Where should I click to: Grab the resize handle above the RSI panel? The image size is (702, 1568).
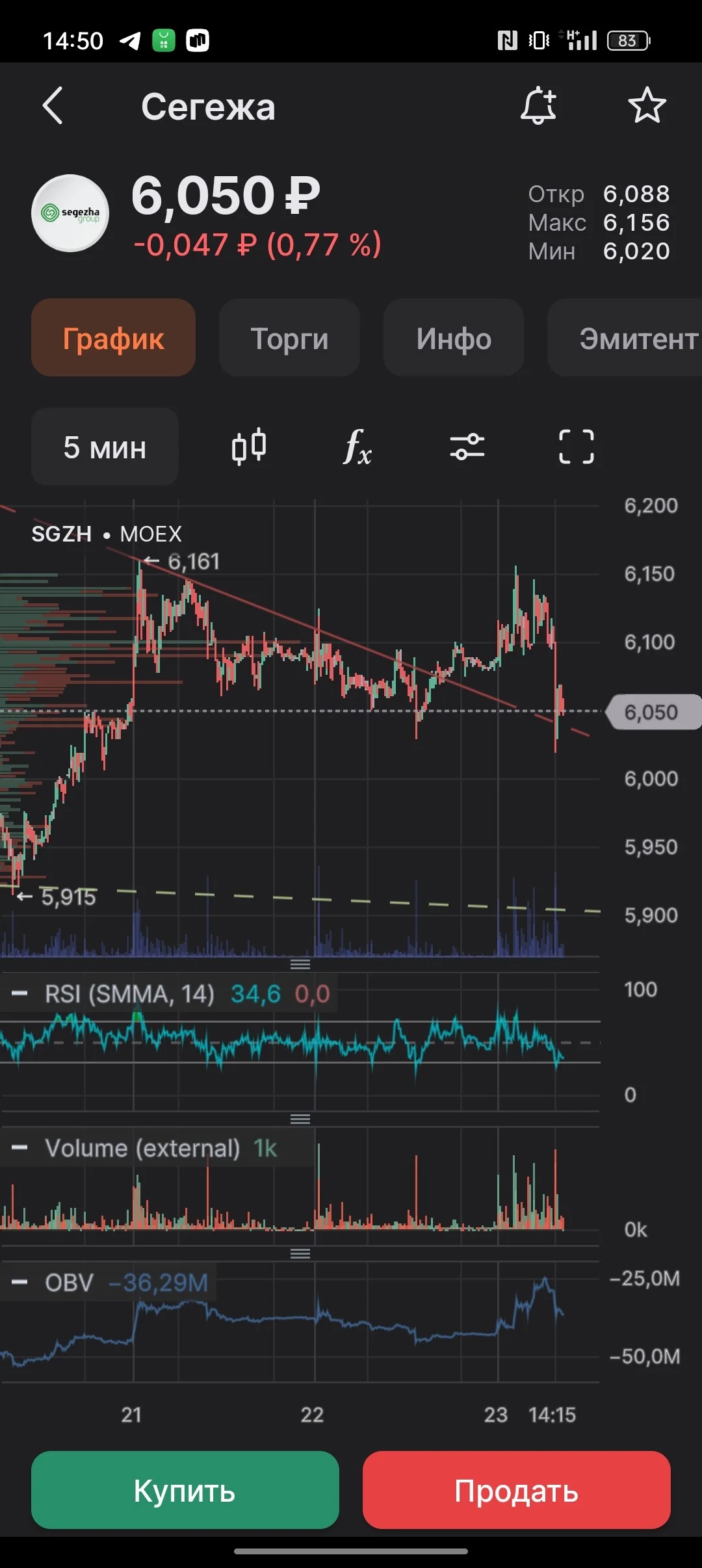tap(300, 964)
